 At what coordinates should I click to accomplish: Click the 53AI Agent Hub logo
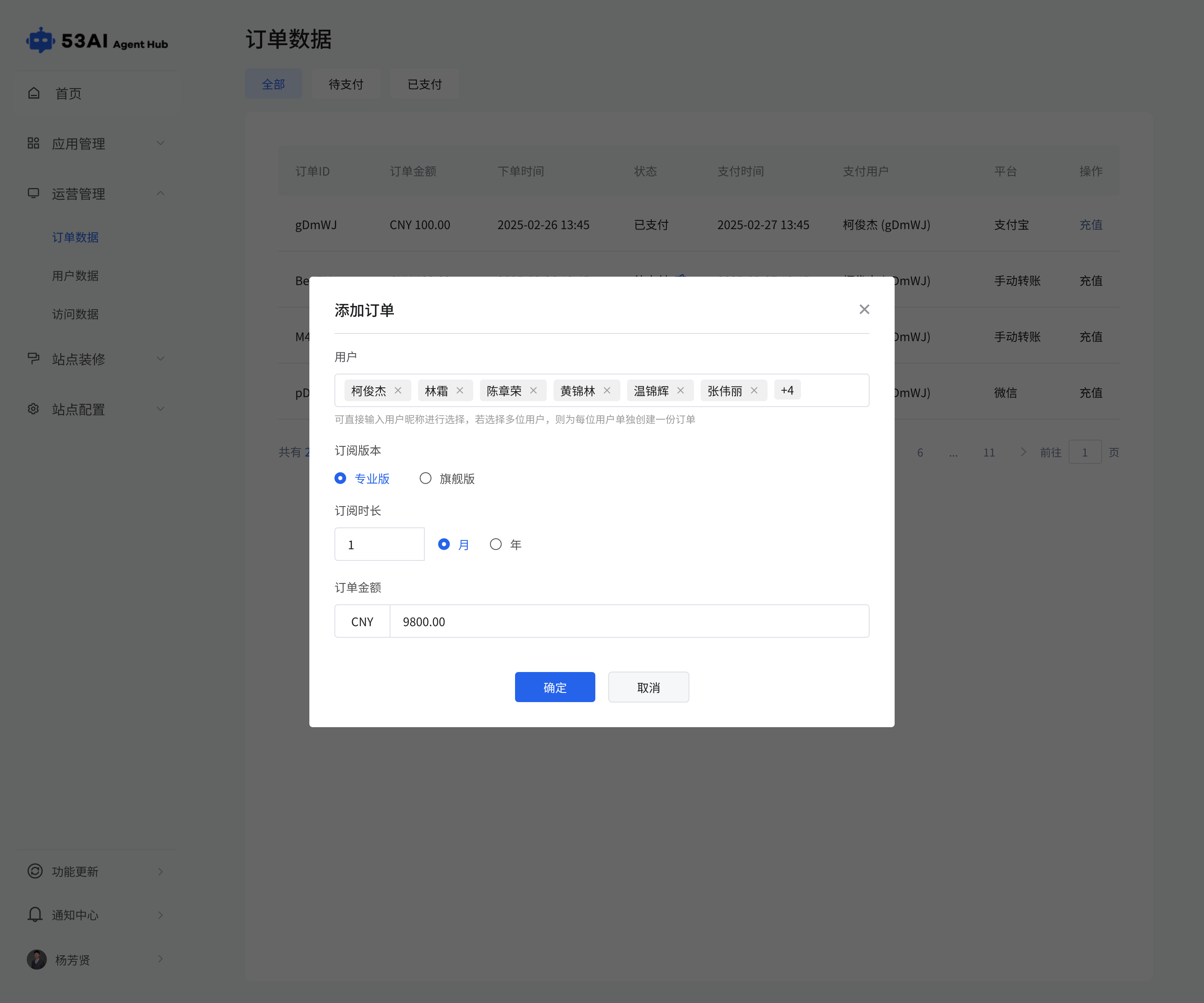point(97,41)
